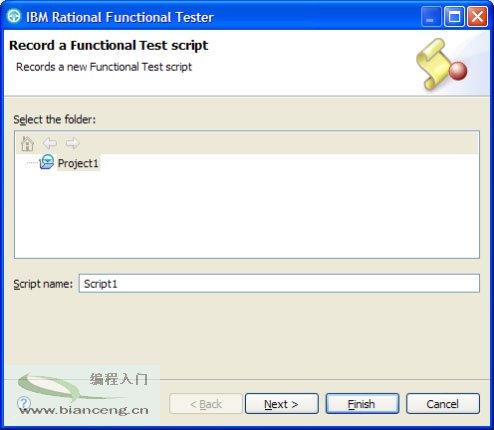Click the forward arrow in folder navigator
Viewport: 494px width, 430px height.
(x=72, y=144)
